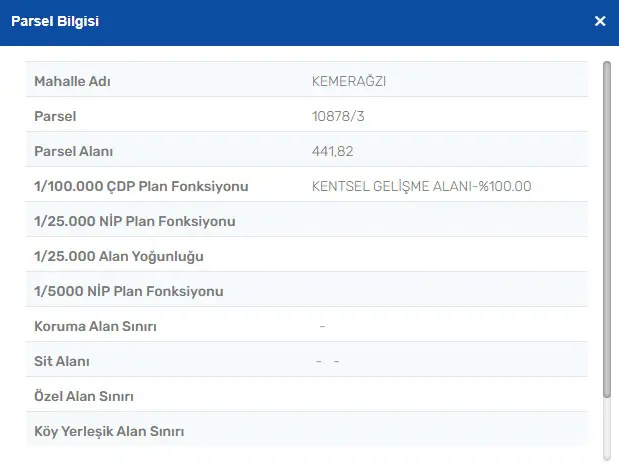This screenshot has width=619, height=470.
Task: Click the vertical scrollbar thumb
Action: tap(607, 229)
